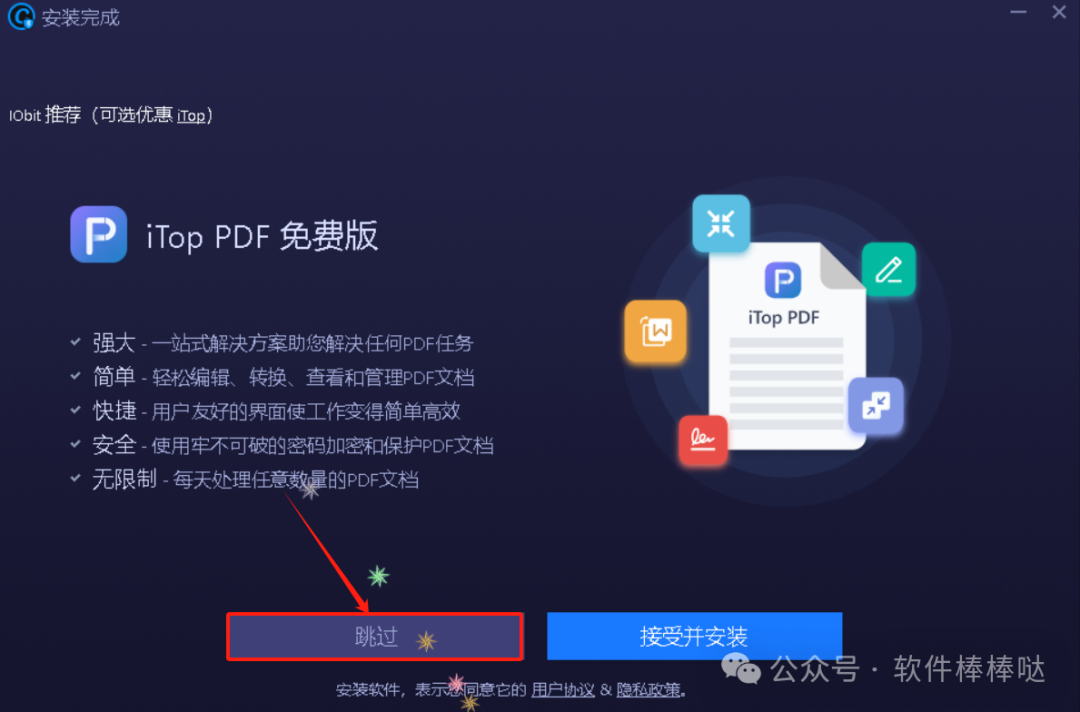Click the IObit installer logo in title bar
The width and height of the screenshot is (1080, 712).
tap(21, 16)
